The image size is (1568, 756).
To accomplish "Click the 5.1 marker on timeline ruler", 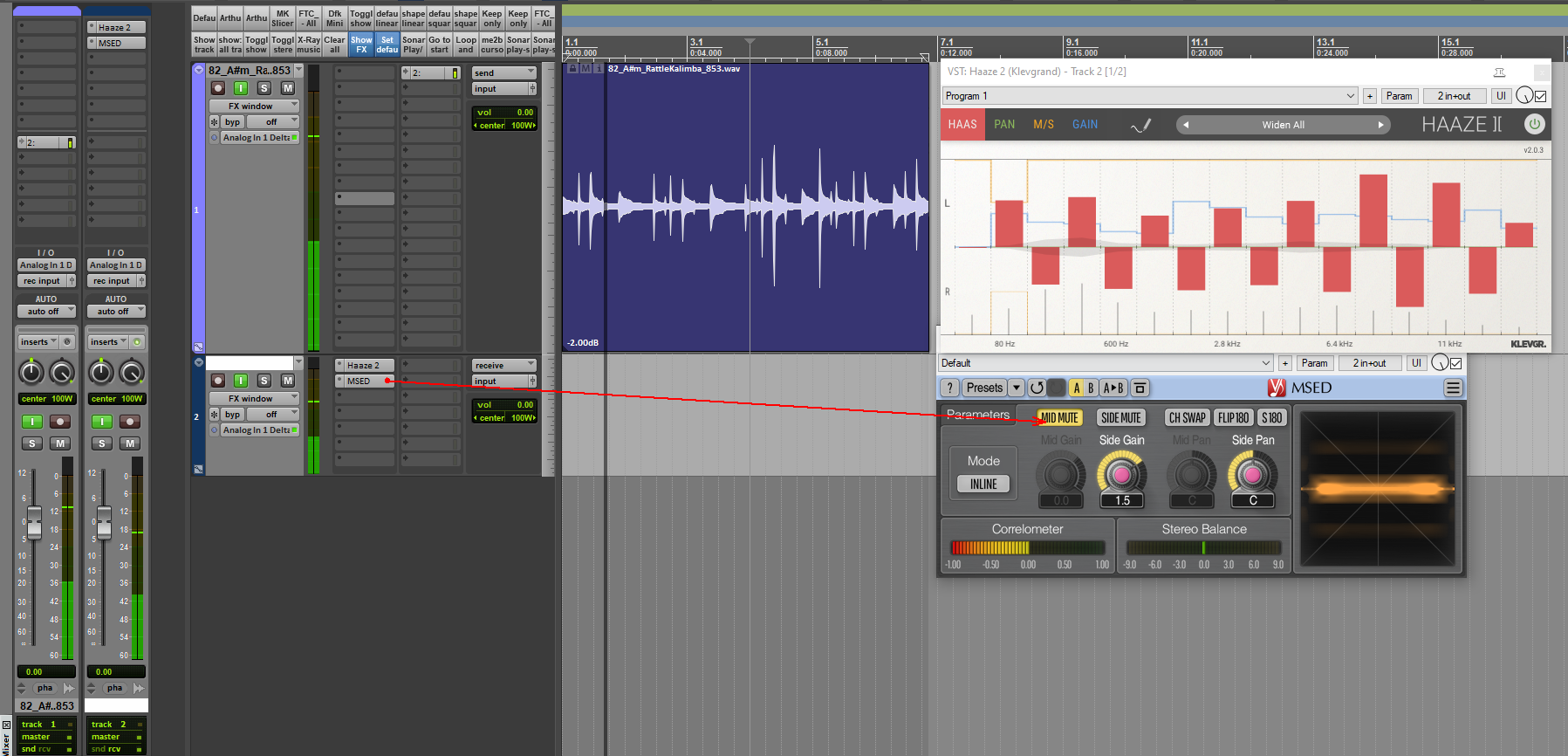I will pyautogui.click(x=822, y=42).
